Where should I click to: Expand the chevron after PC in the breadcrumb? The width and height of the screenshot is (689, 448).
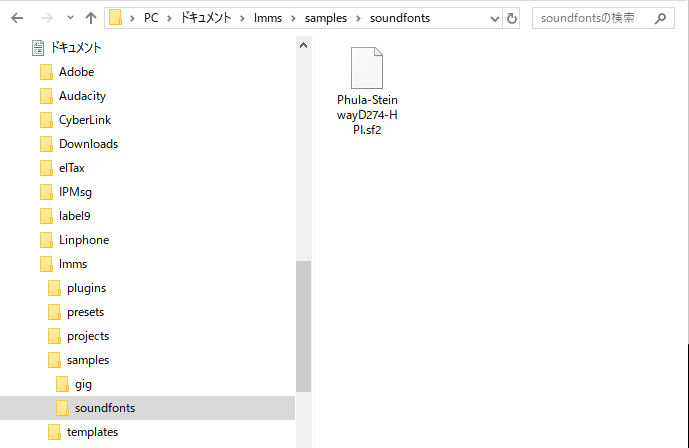169,18
